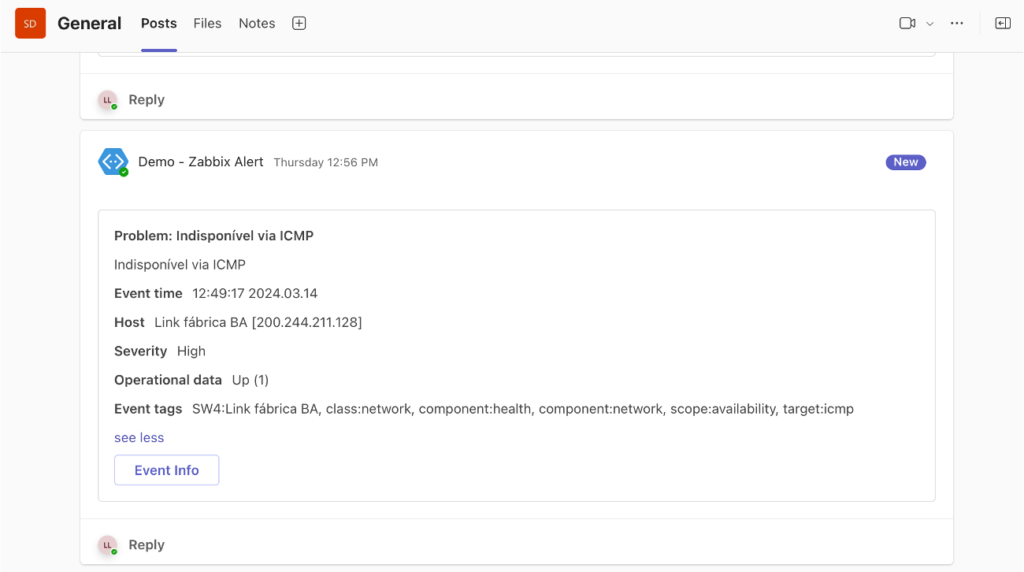Click the Zabbix Alert connector avatar
Image resolution: width=1024 pixels, height=572 pixels.
point(113,162)
